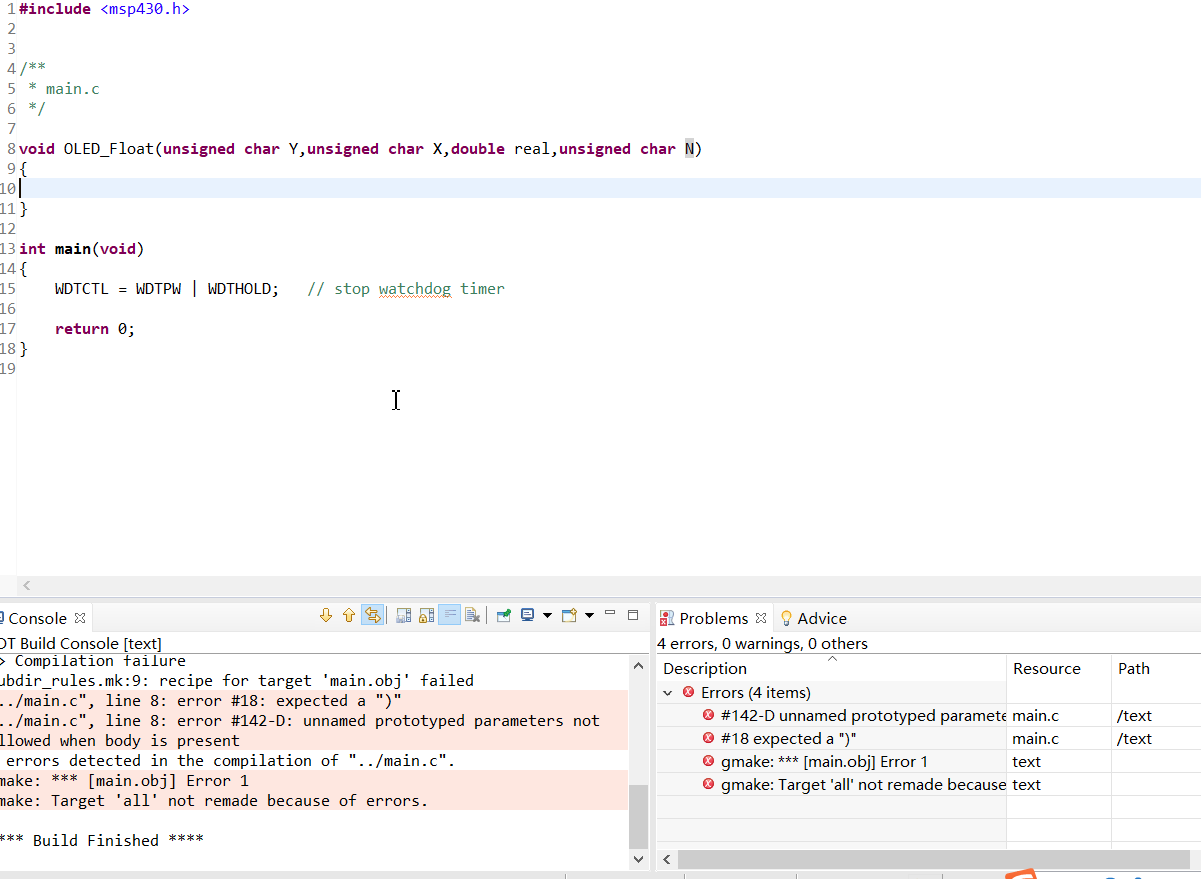Screen dimensions: 1201x879
Task: Click WDTCTL on line 15
Action: pos(82,289)
